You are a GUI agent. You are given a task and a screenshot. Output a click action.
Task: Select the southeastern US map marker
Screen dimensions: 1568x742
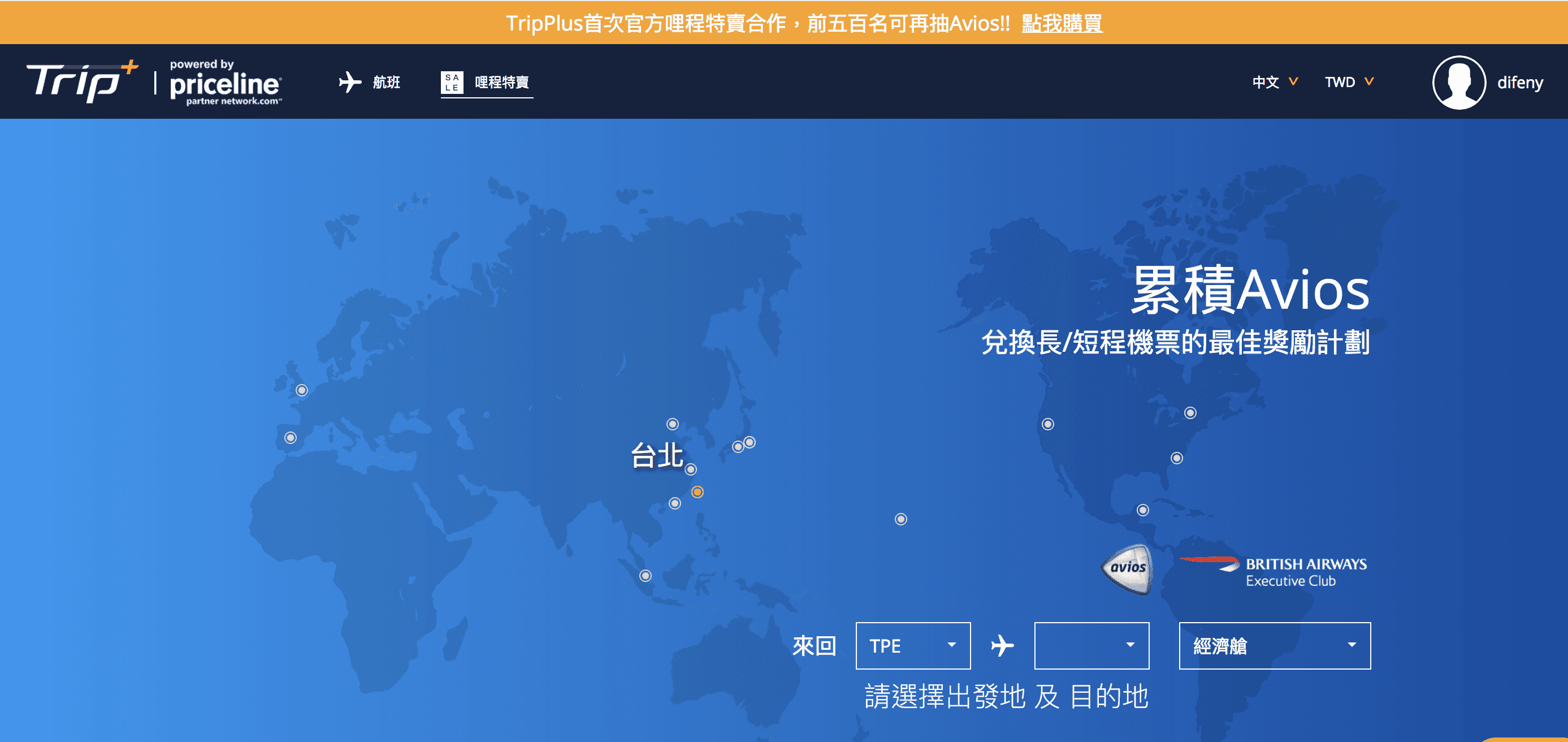tap(1177, 458)
